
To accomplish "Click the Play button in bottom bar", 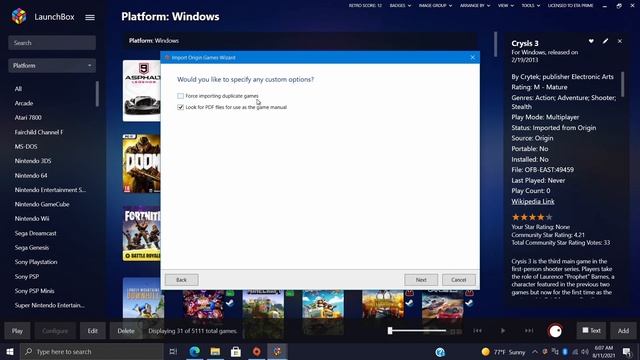I will (17, 331).
